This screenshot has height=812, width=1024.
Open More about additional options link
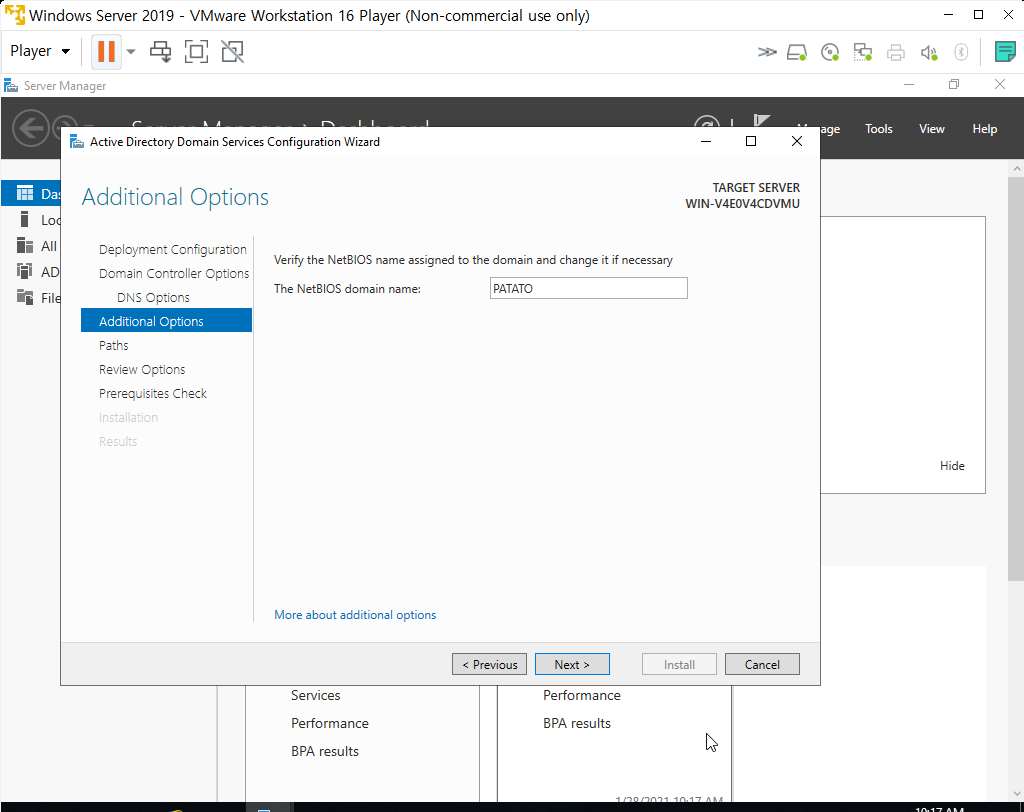point(355,615)
